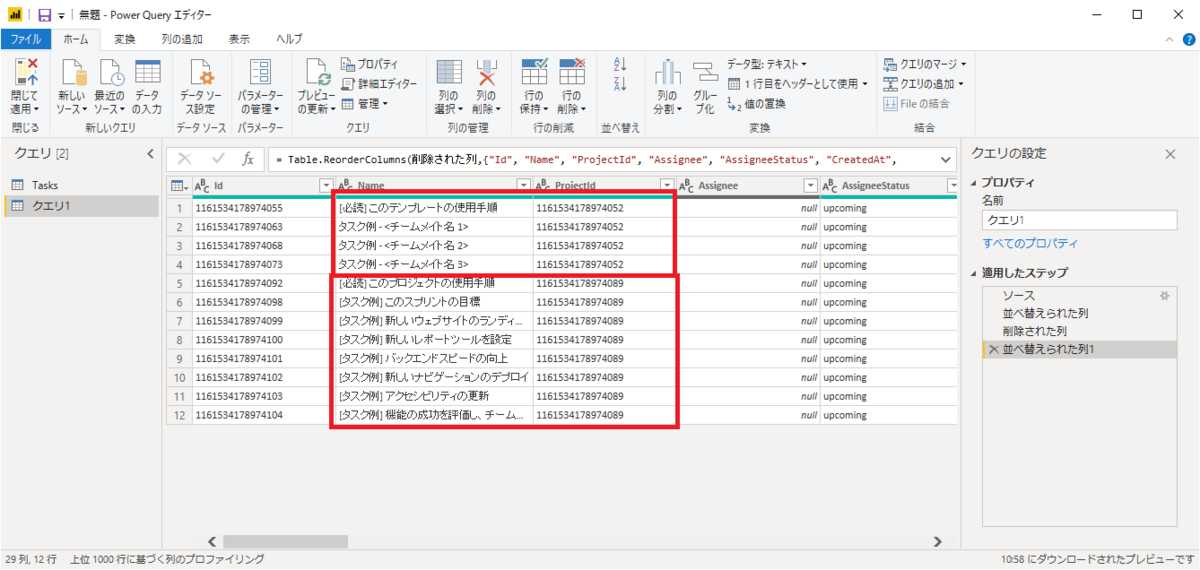Screen dimensions: 1200x570
Task: Click パラメーターの管理 (Manage Parameters) icon
Action: click(260, 72)
